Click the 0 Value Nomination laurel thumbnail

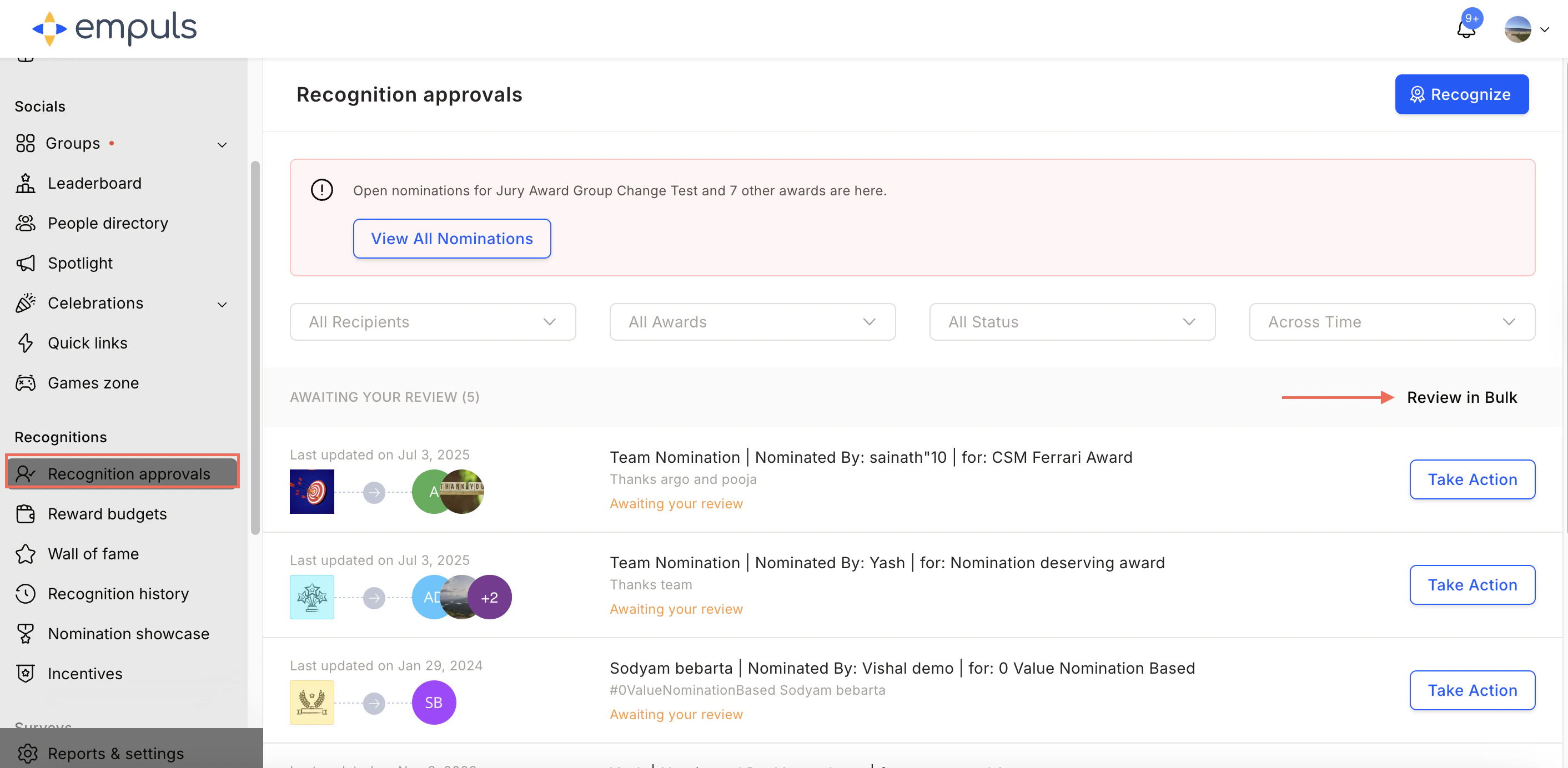[311, 703]
